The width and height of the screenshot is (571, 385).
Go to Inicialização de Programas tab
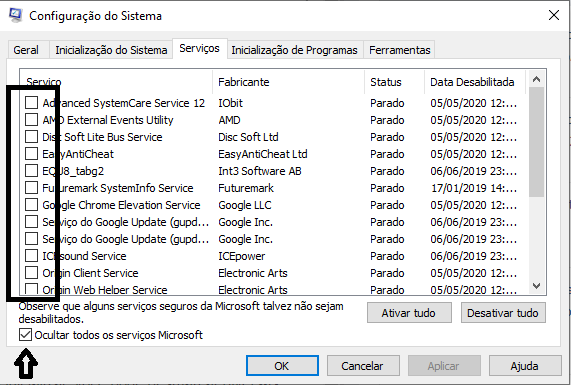[294, 50]
